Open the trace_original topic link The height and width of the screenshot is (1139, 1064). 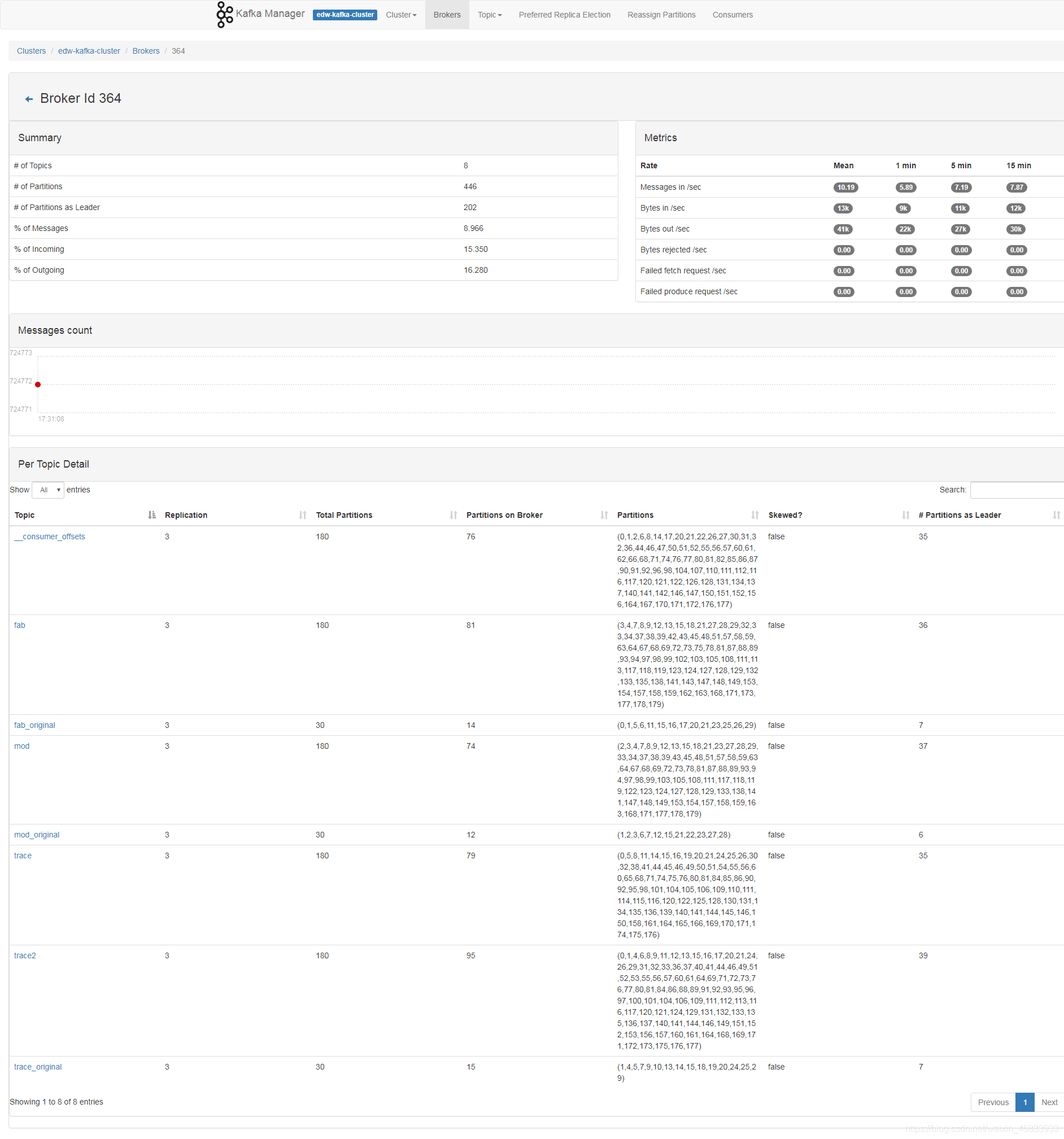38,1067
